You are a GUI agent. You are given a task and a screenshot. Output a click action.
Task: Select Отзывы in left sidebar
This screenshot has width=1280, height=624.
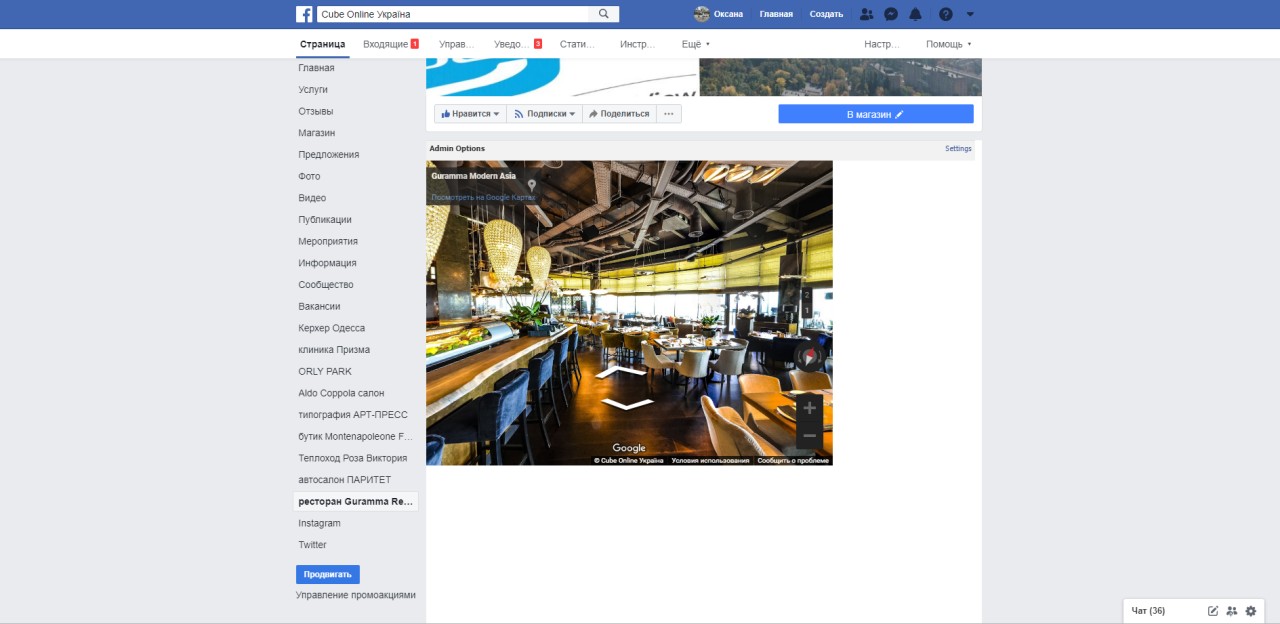coord(316,111)
